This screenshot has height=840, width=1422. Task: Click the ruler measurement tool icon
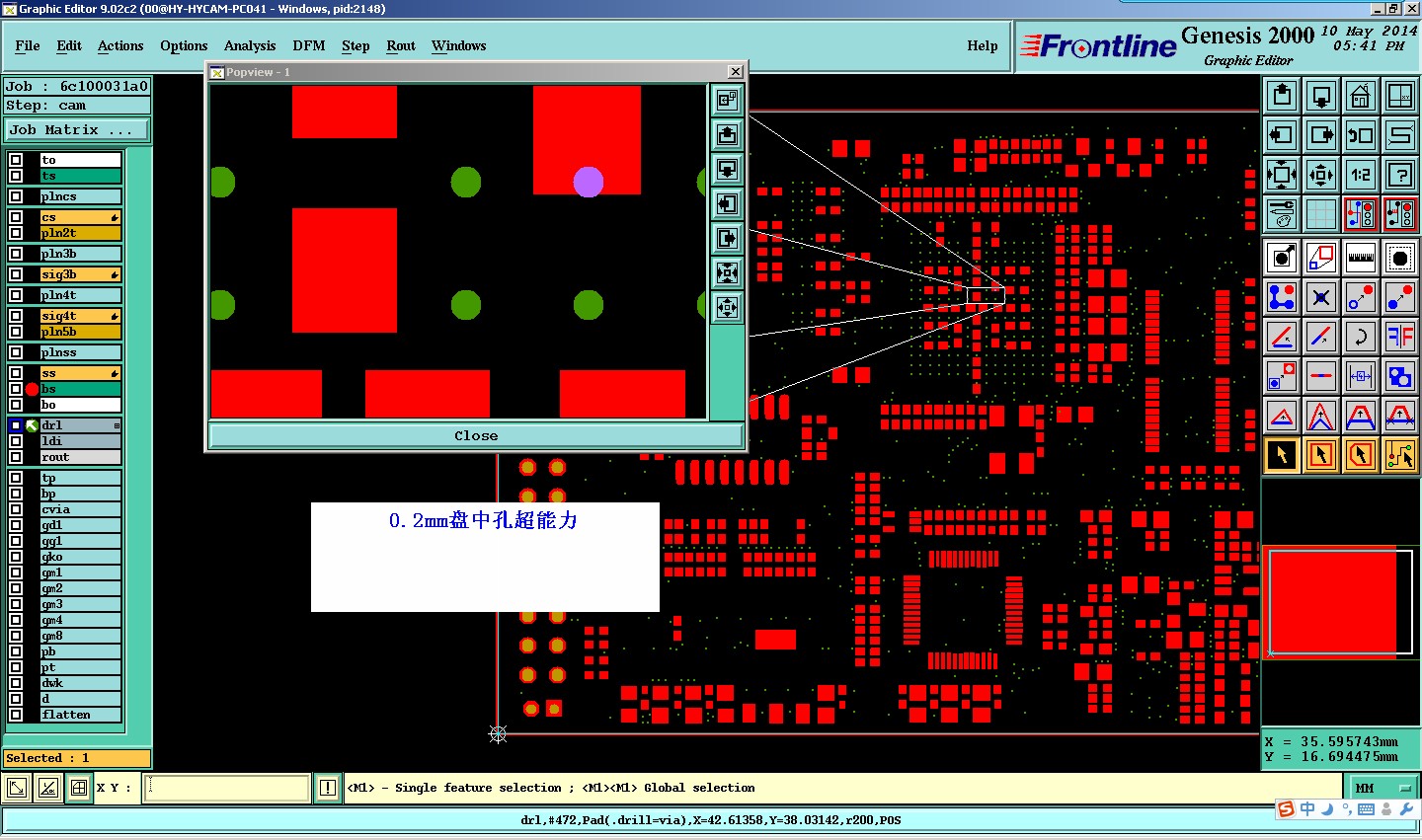pos(1361,258)
